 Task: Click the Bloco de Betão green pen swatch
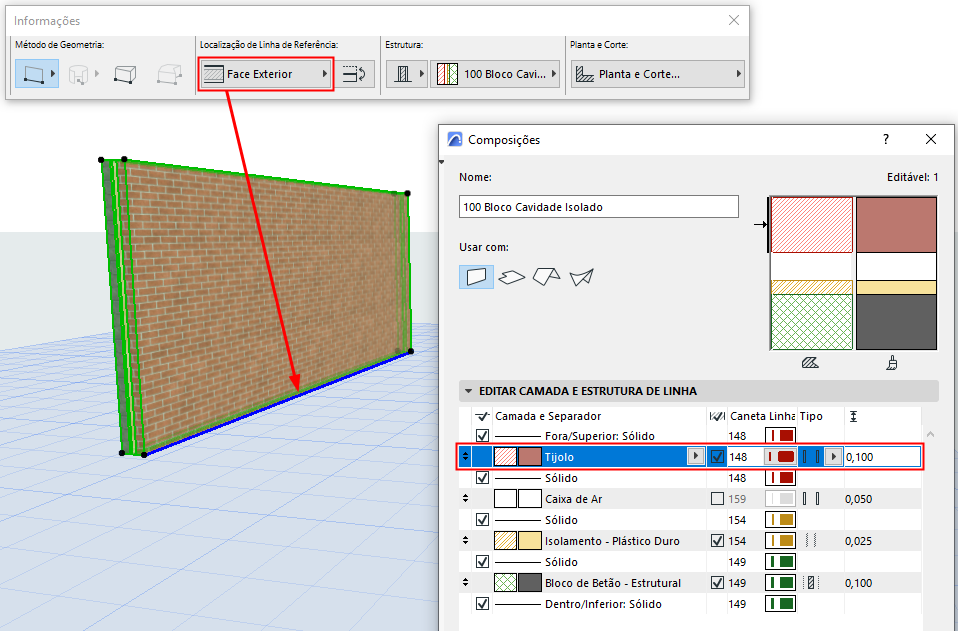[x=780, y=583]
